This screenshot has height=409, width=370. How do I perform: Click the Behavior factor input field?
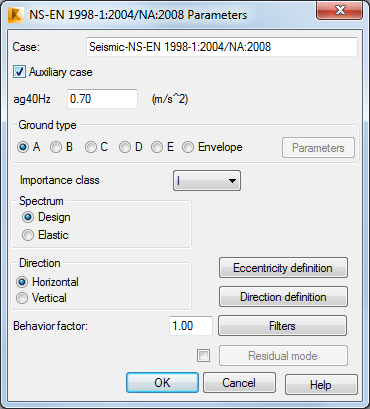point(191,326)
